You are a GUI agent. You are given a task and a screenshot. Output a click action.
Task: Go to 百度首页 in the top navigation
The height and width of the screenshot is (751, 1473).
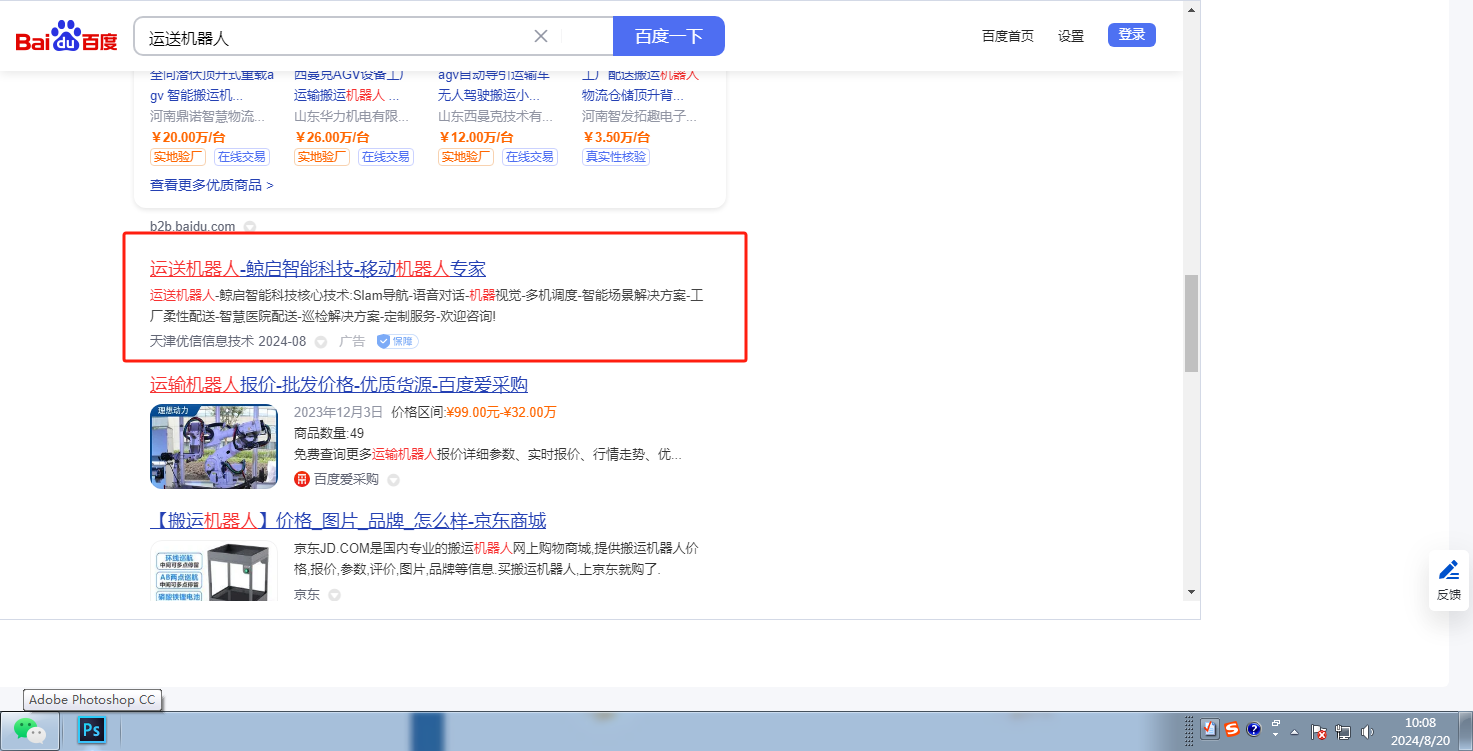click(x=1007, y=36)
